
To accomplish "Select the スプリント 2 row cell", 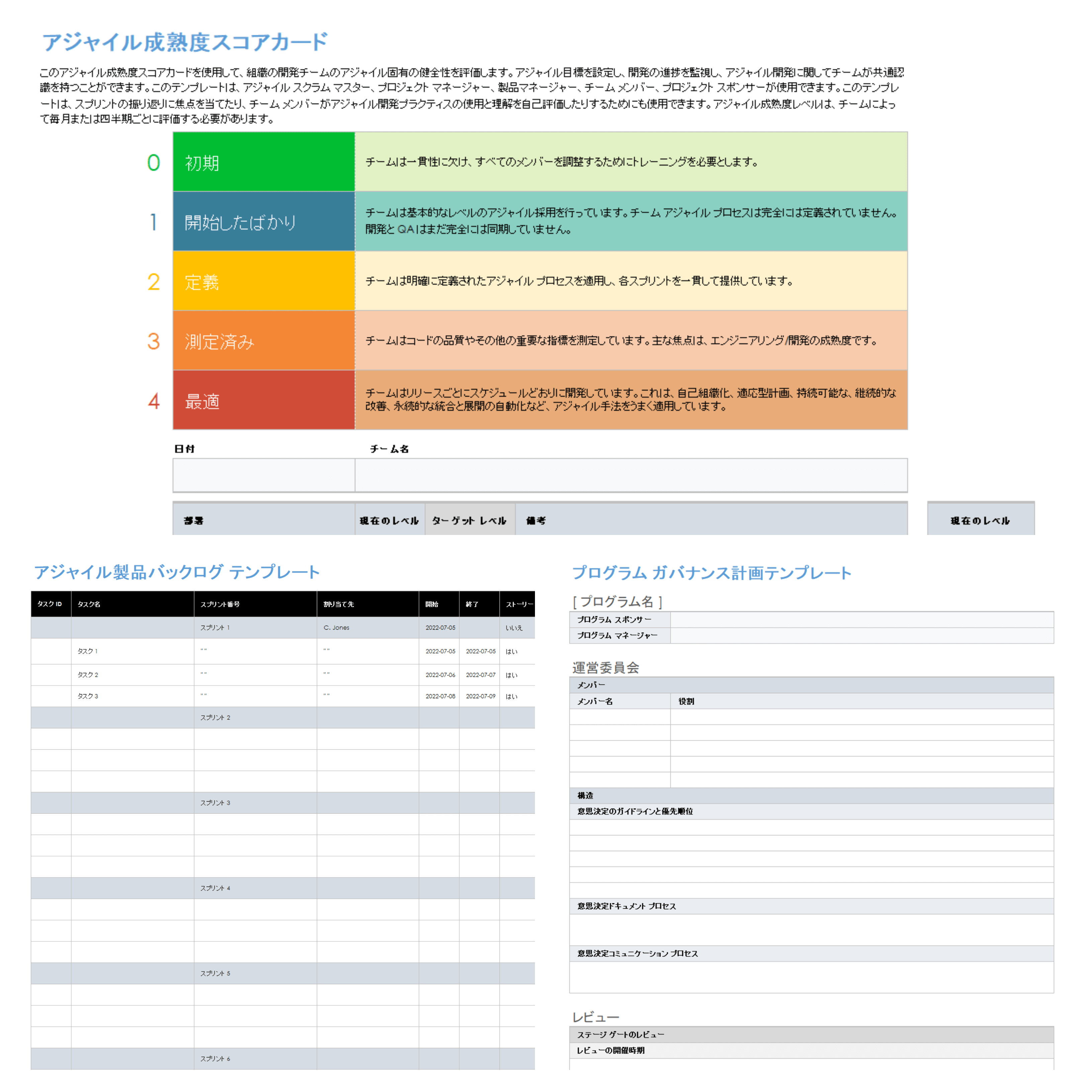I will (x=255, y=717).
